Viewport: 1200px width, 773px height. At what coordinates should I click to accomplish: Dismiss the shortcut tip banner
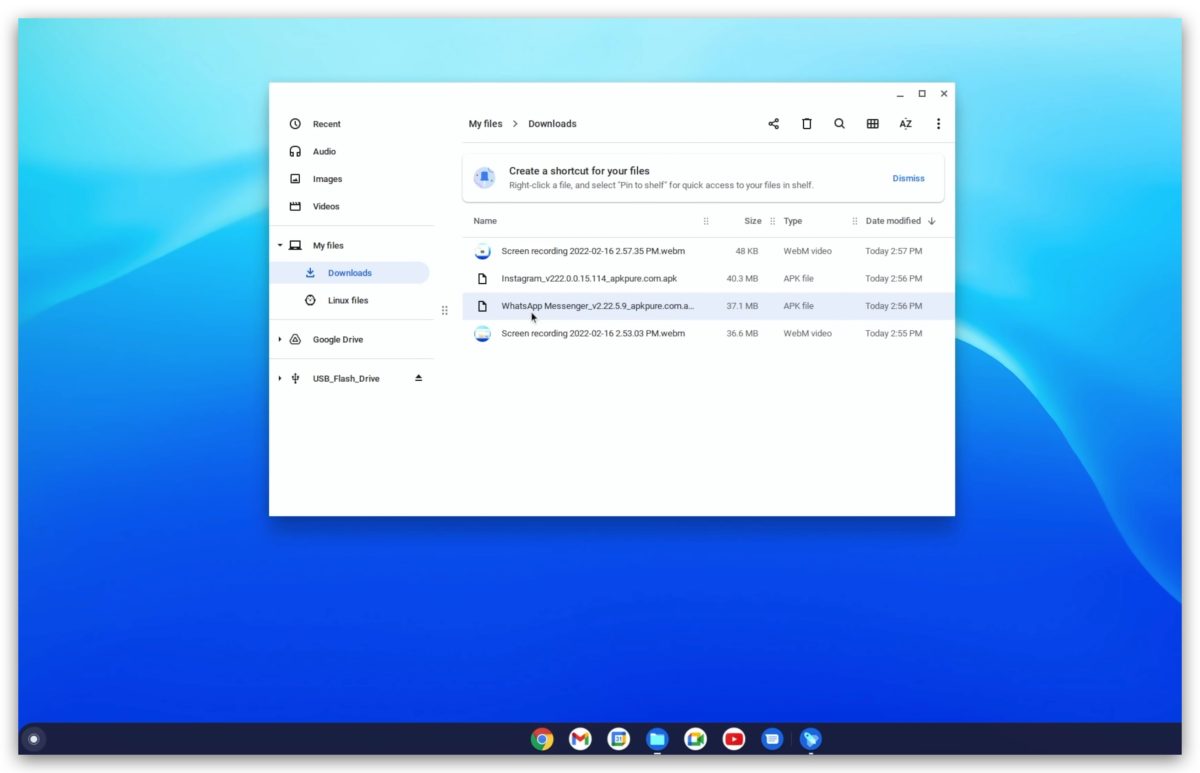pos(908,178)
